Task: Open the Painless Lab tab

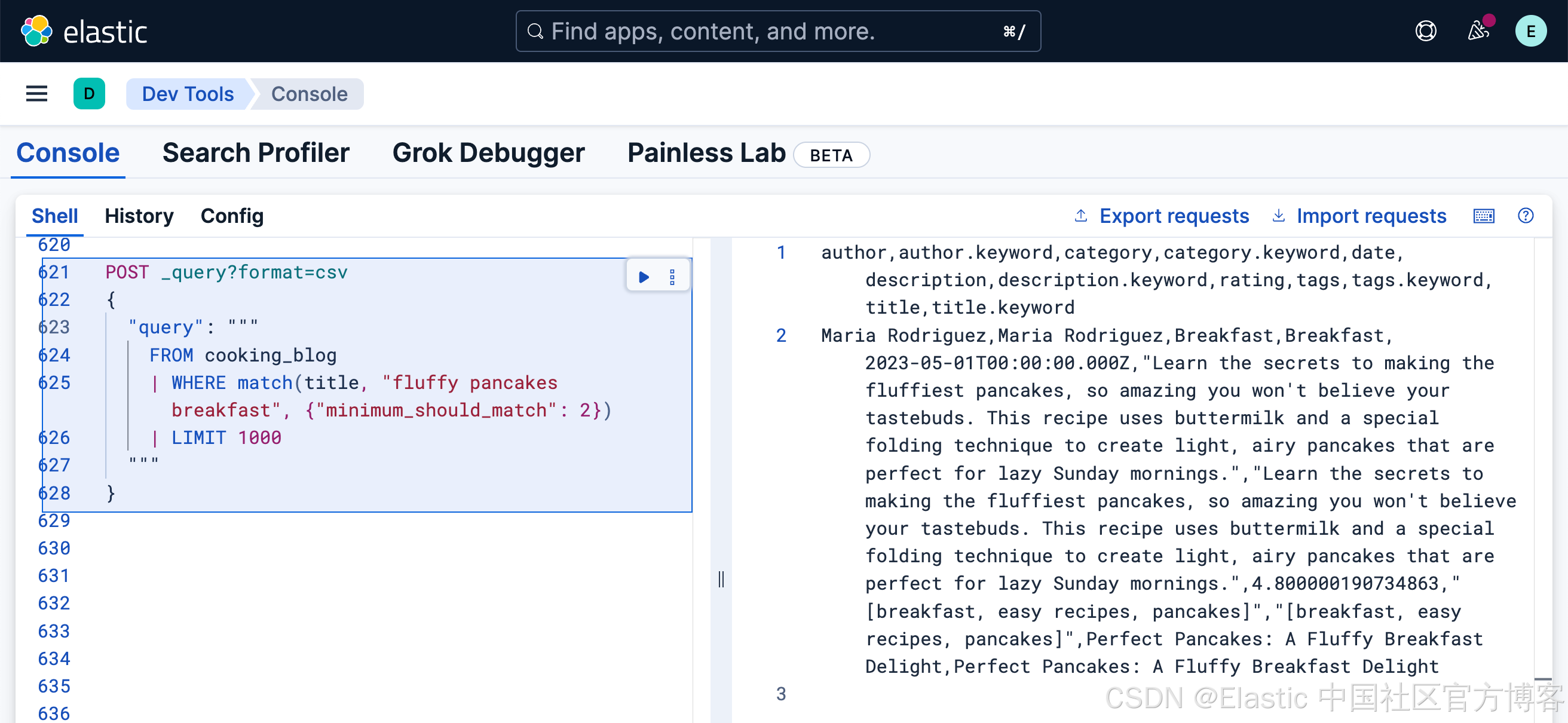Action: (706, 153)
